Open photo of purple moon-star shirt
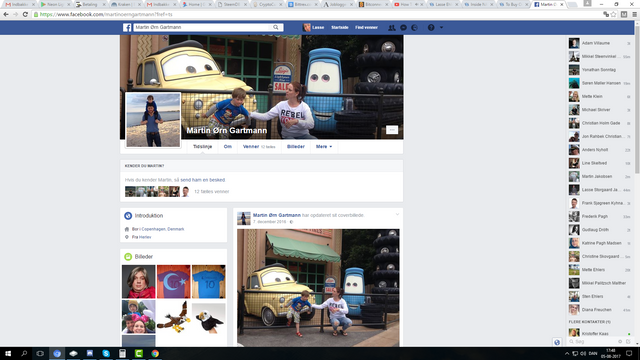 pos(173,282)
